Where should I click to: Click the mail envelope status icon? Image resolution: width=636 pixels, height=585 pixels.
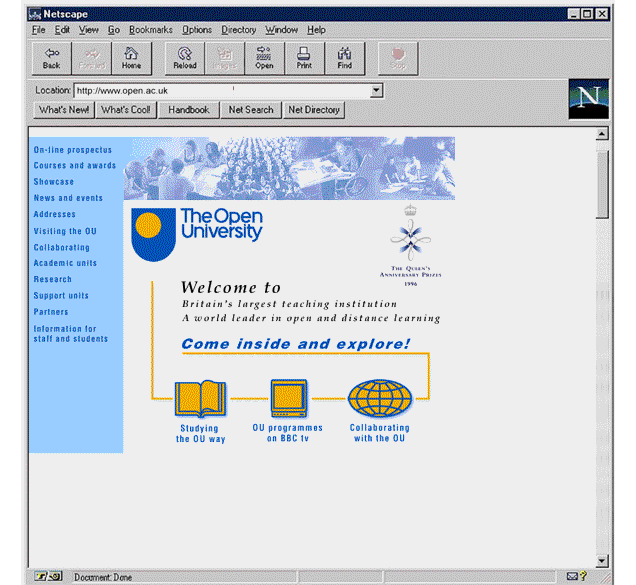click(571, 576)
